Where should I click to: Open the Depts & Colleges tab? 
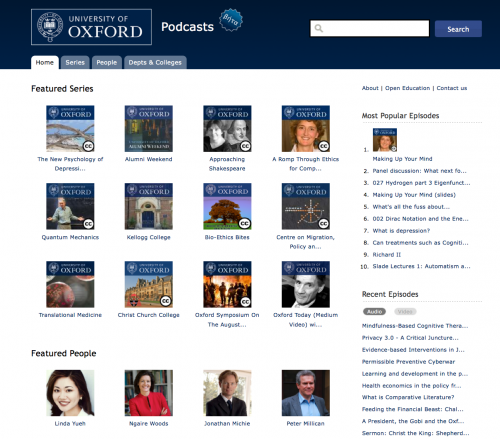click(155, 62)
